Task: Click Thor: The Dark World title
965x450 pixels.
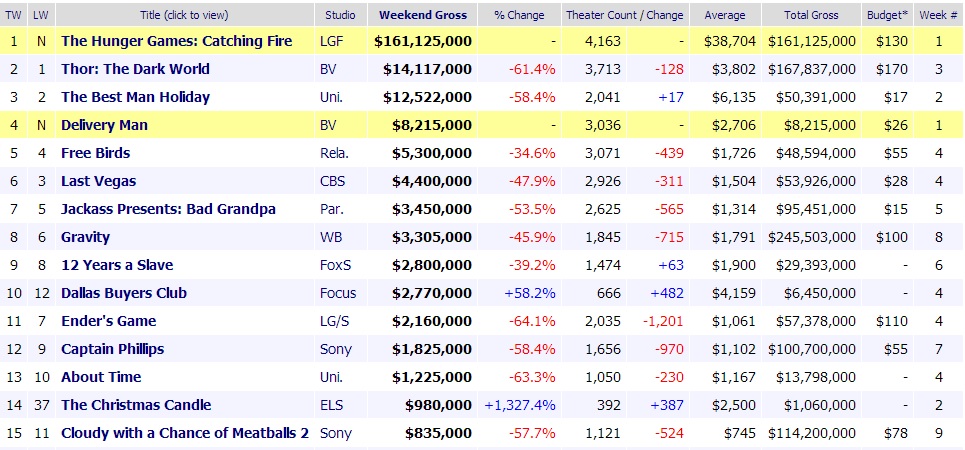Action: click(x=135, y=69)
